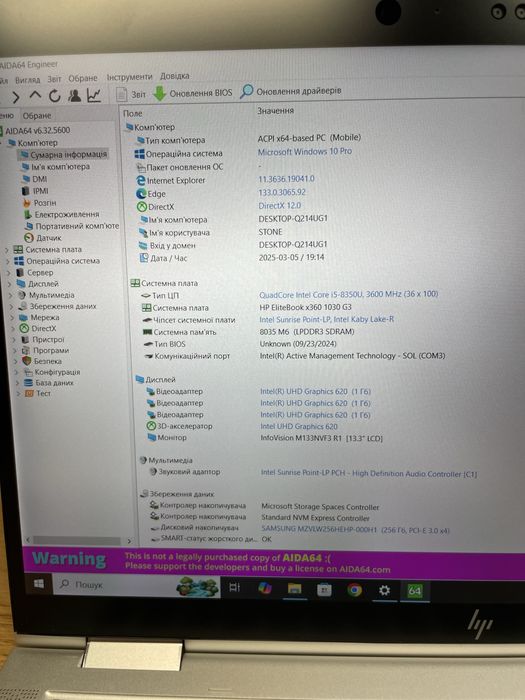The image size is (525, 700).
Task: Click AIDA64 icon on taskbar
Action: click(414, 591)
